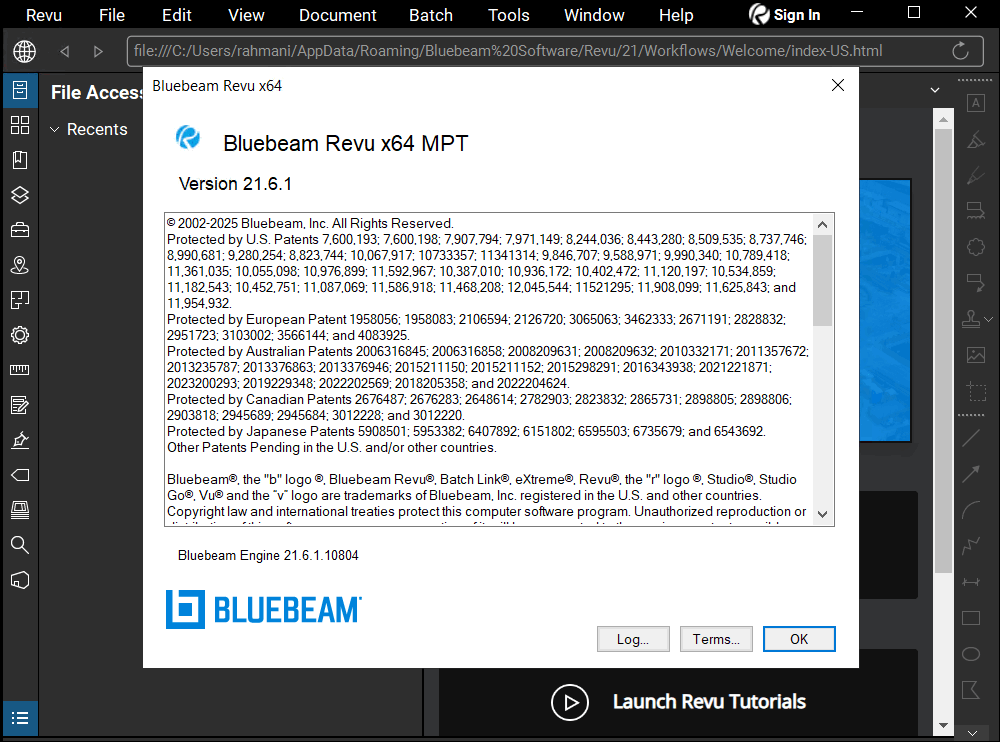Open the Tools menu

point(508,15)
